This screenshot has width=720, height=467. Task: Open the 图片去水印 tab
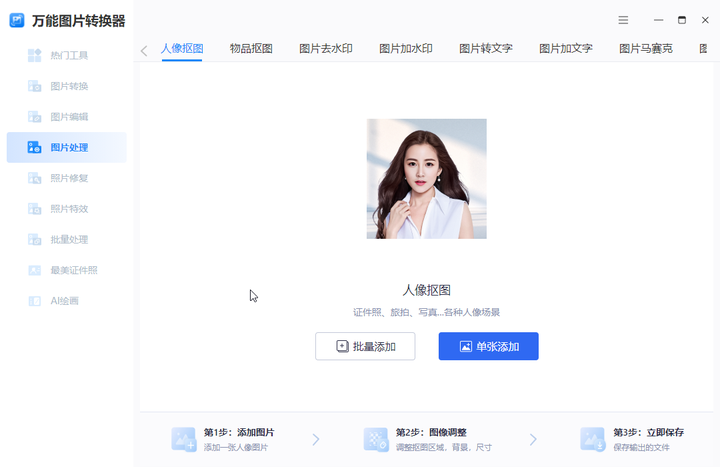(x=326, y=49)
